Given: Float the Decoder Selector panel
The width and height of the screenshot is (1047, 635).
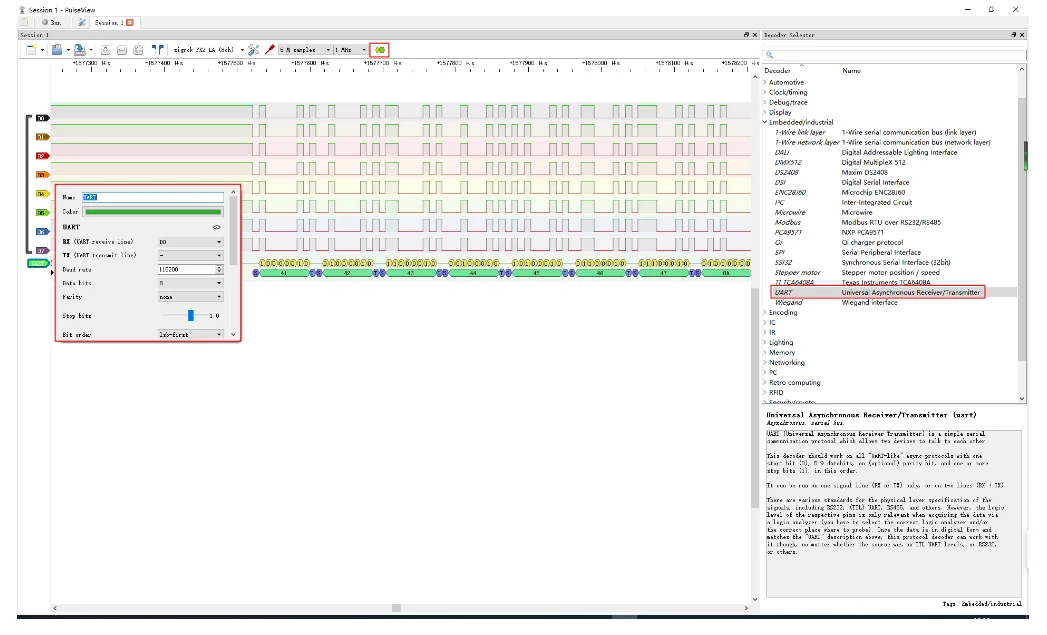Looking at the screenshot, I should (1014, 35).
